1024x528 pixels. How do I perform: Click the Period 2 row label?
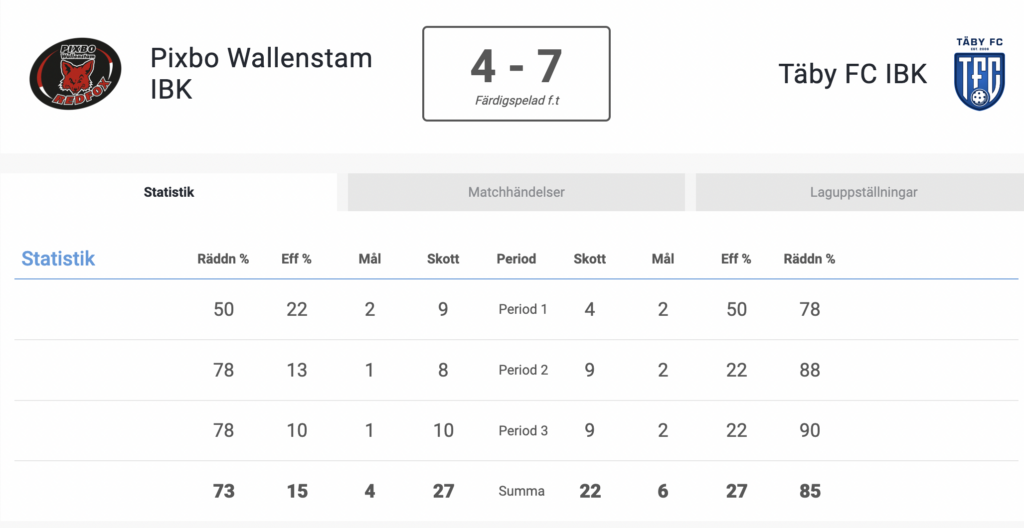[x=523, y=370]
